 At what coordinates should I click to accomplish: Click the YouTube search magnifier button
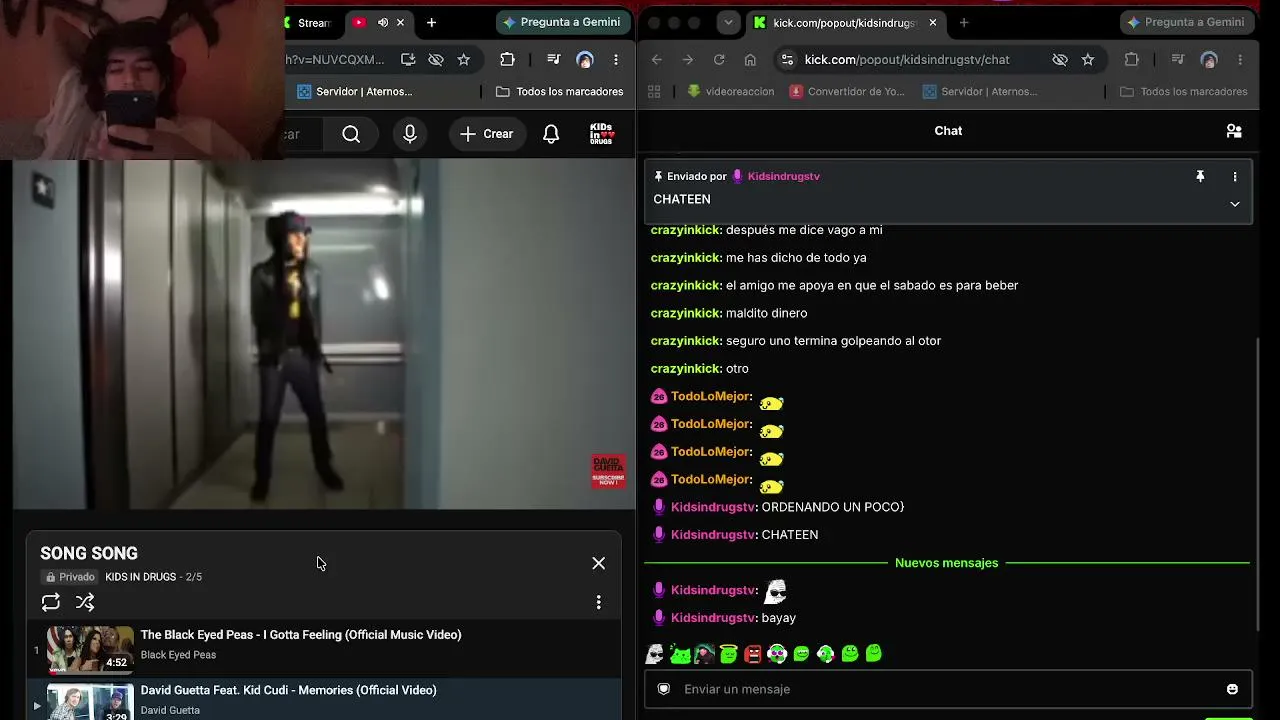coord(351,134)
